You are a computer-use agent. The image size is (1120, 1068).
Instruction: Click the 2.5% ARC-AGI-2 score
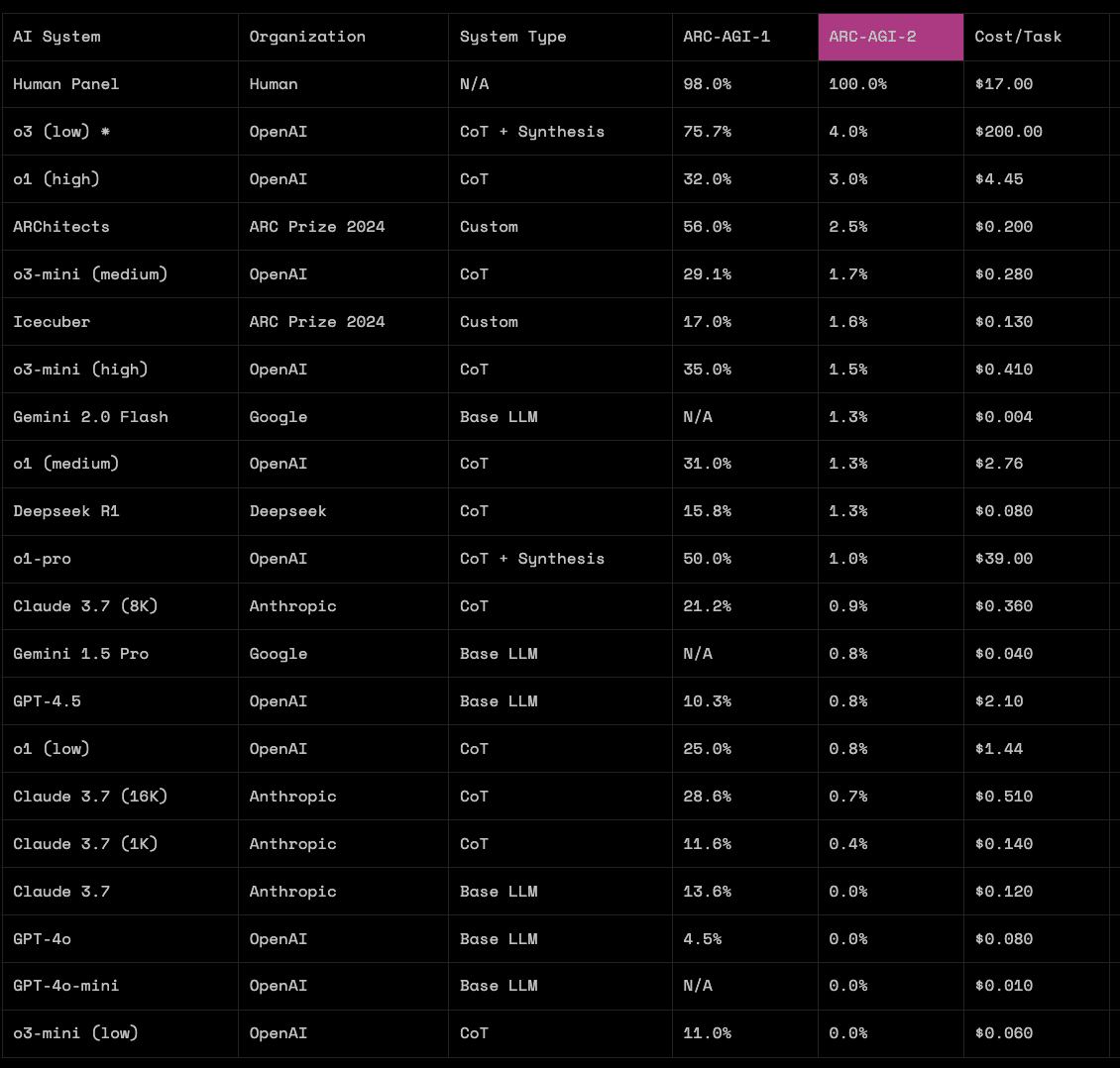[x=847, y=226]
